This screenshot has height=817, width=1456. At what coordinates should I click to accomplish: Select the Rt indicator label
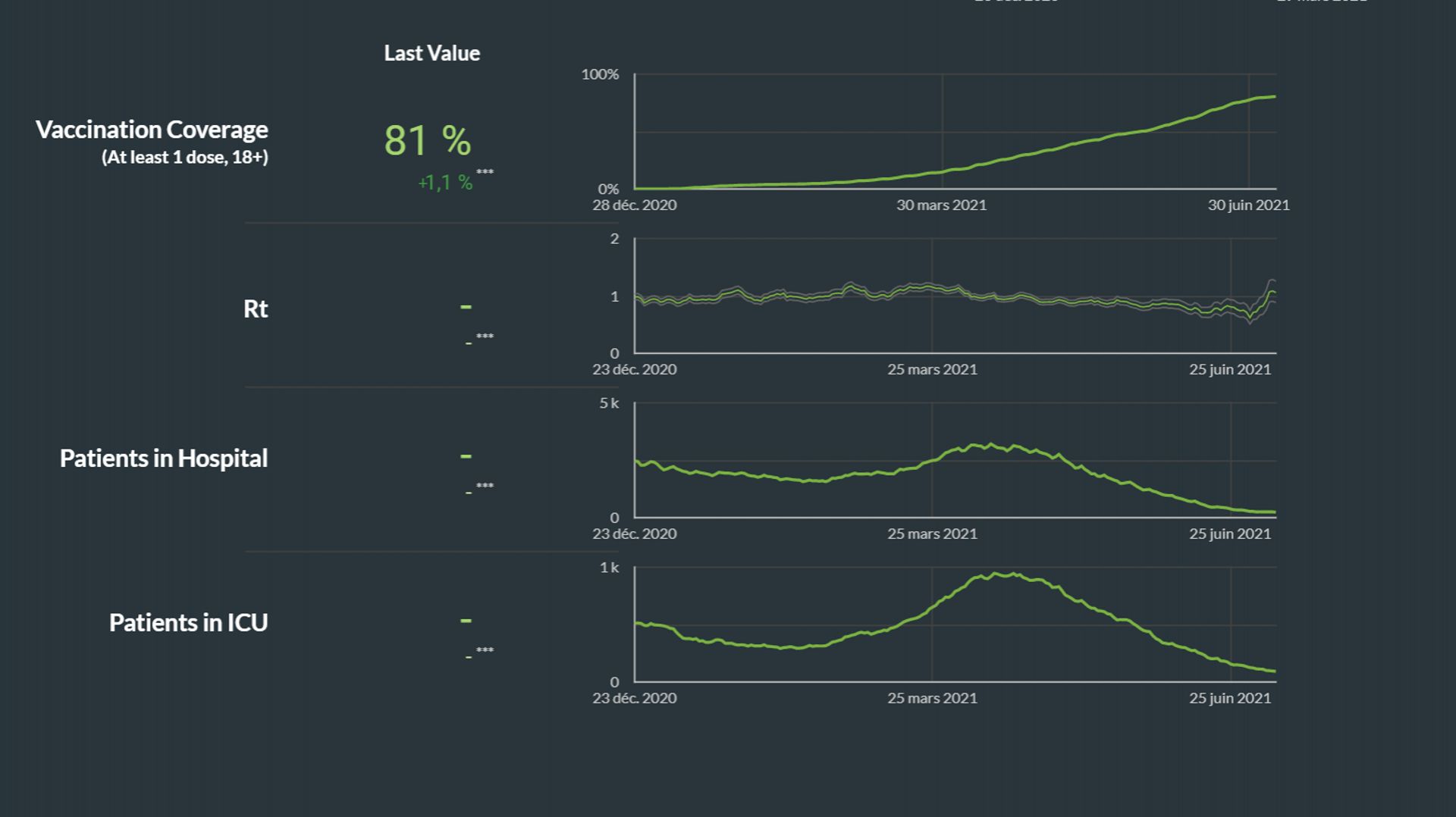(256, 309)
